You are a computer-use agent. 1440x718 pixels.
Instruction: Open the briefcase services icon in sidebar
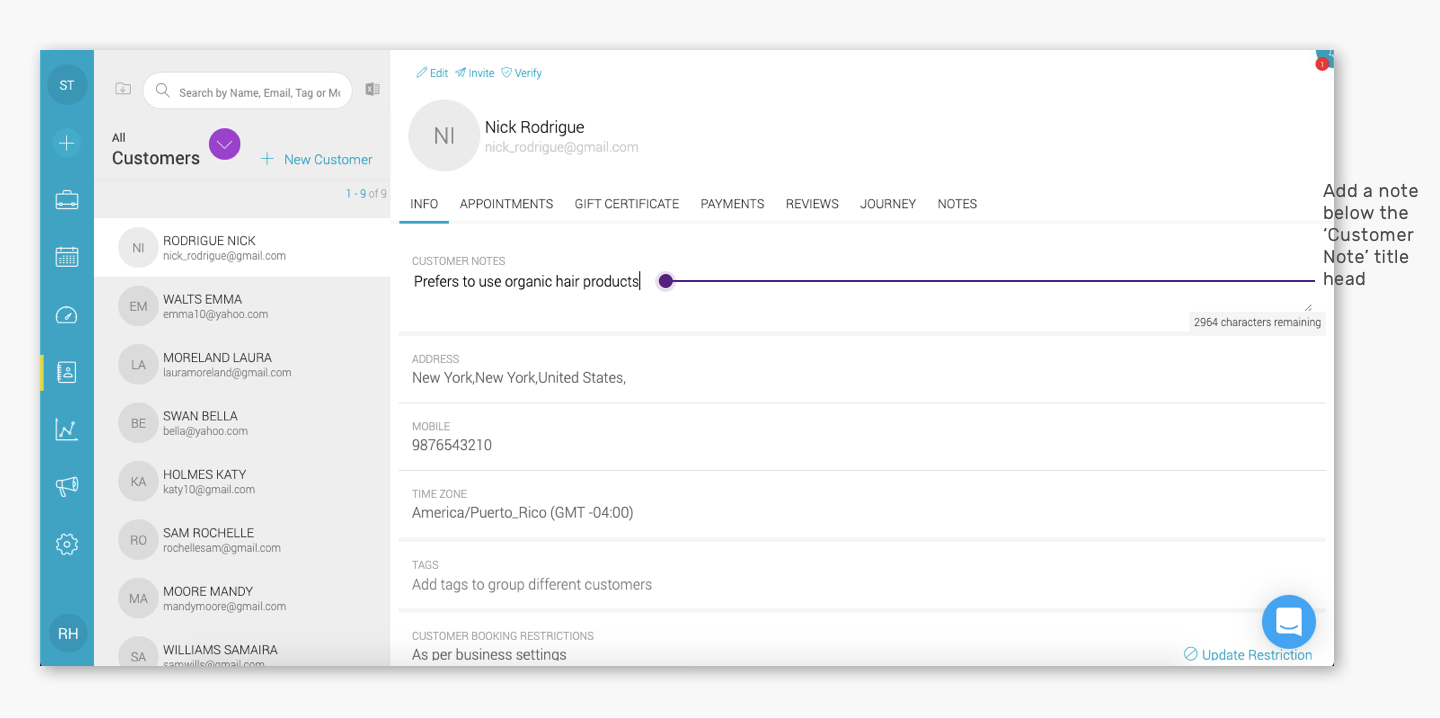67,200
